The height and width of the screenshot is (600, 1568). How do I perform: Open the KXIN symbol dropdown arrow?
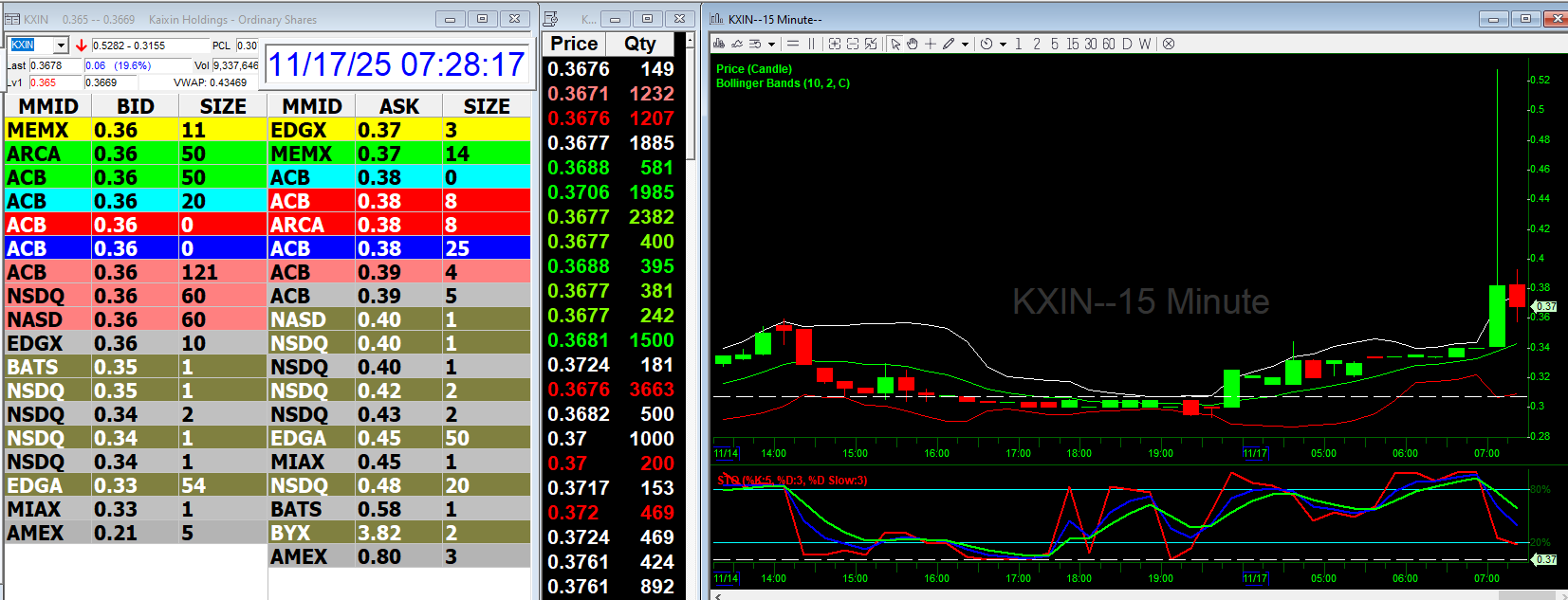(61, 45)
